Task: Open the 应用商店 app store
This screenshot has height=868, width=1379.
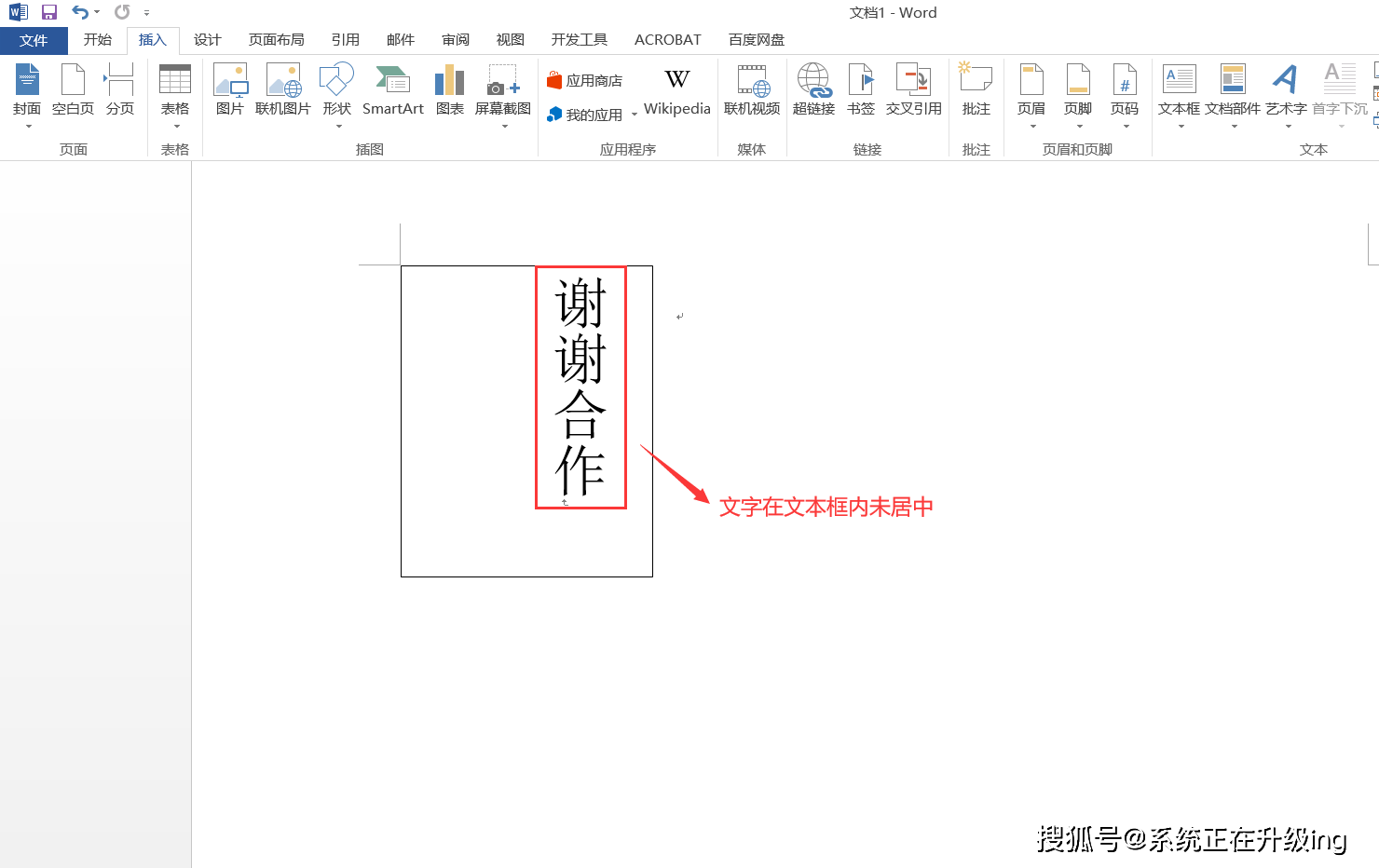Action: tap(585, 81)
